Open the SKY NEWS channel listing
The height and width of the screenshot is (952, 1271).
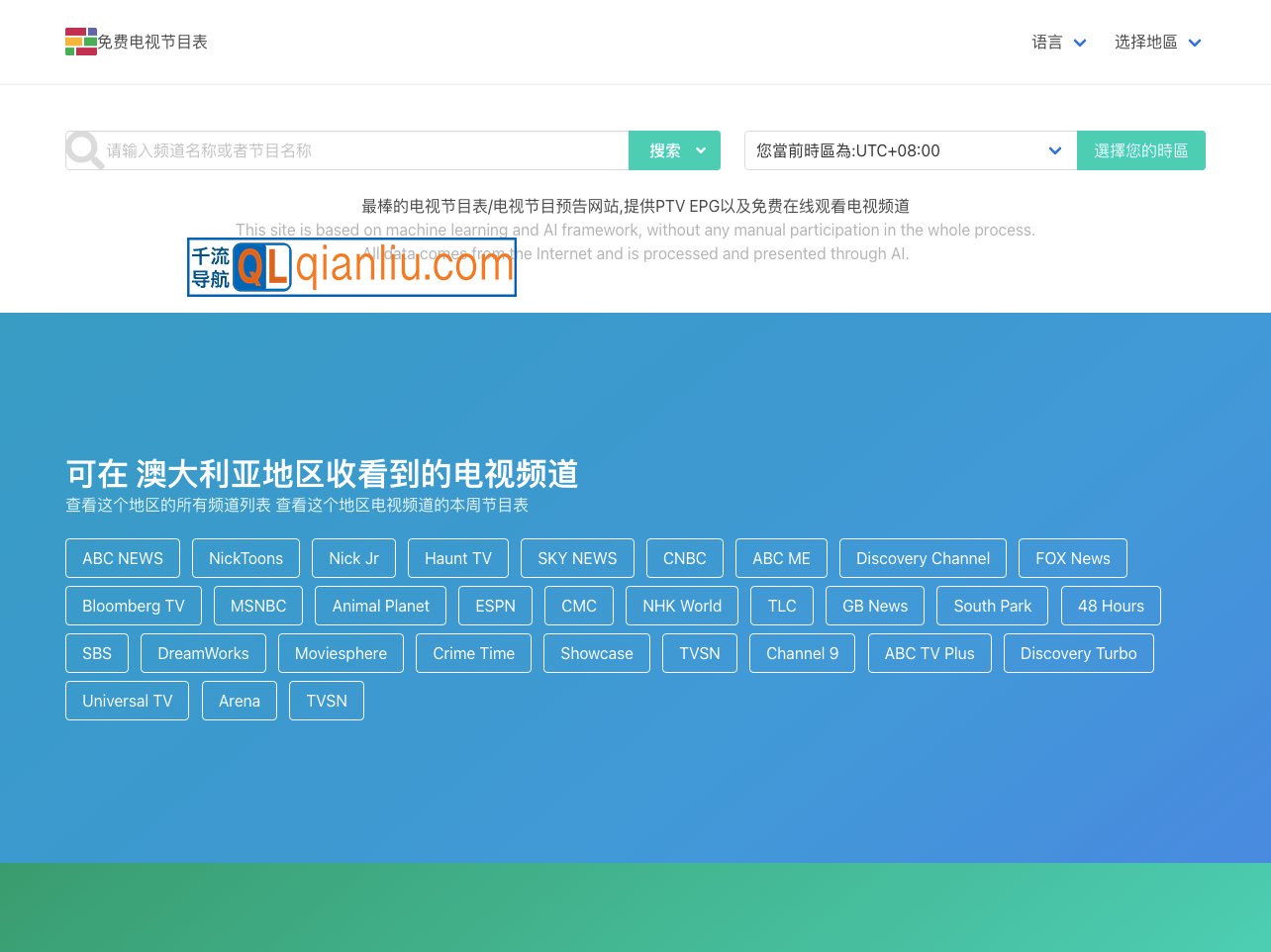pos(577,558)
